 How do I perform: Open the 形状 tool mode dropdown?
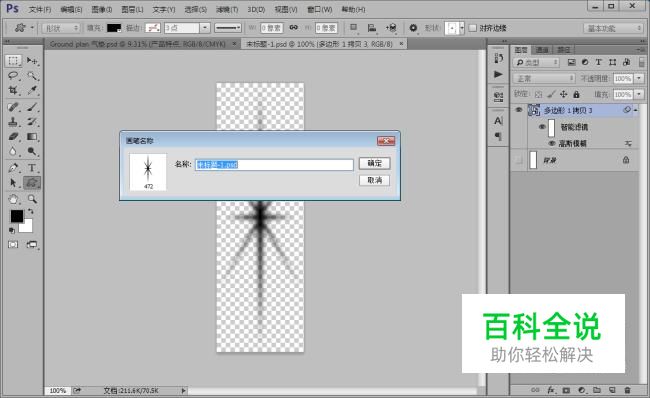(x=61, y=28)
